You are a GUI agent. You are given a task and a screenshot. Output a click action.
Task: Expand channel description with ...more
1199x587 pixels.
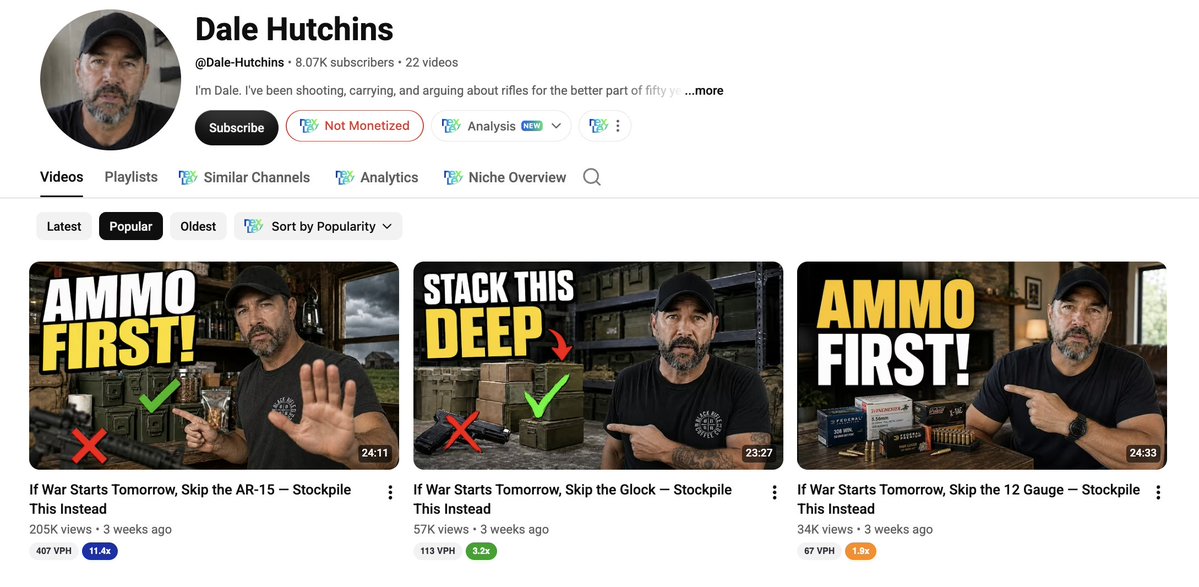(x=703, y=90)
